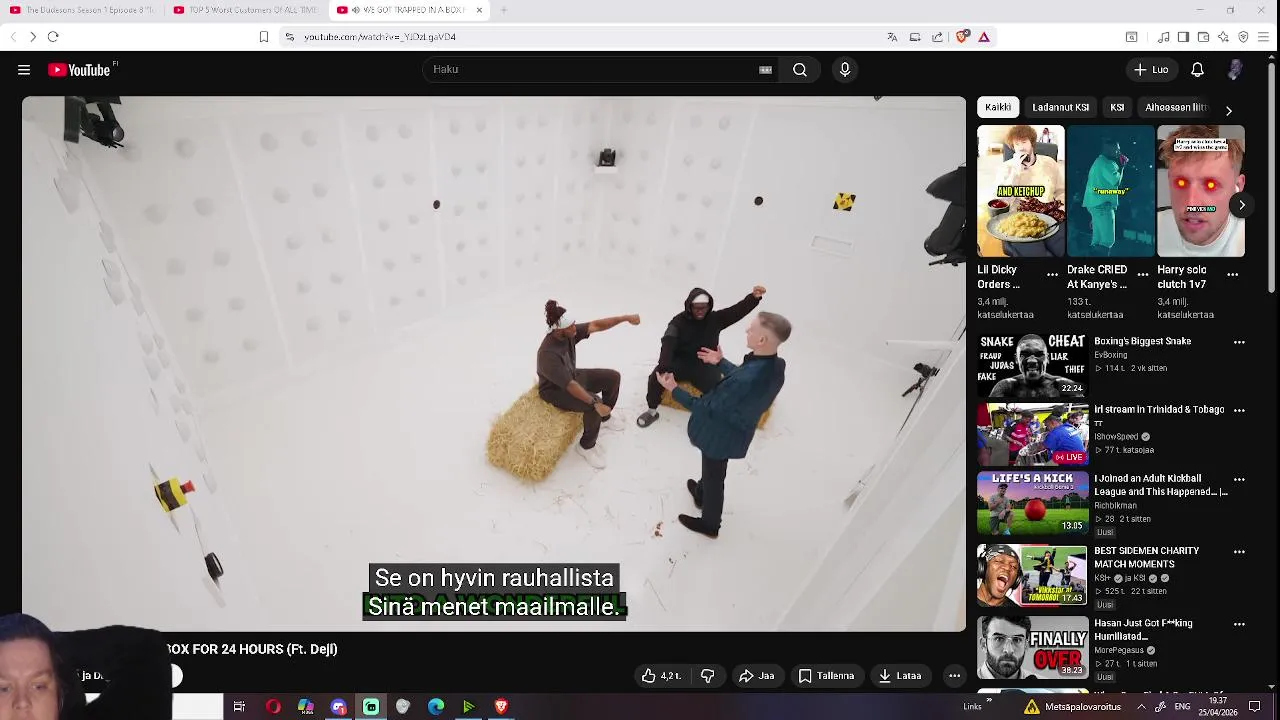Screen dimensions: 1280x720
Task: Save video with Tallenna button
Action: click(826, 676)
